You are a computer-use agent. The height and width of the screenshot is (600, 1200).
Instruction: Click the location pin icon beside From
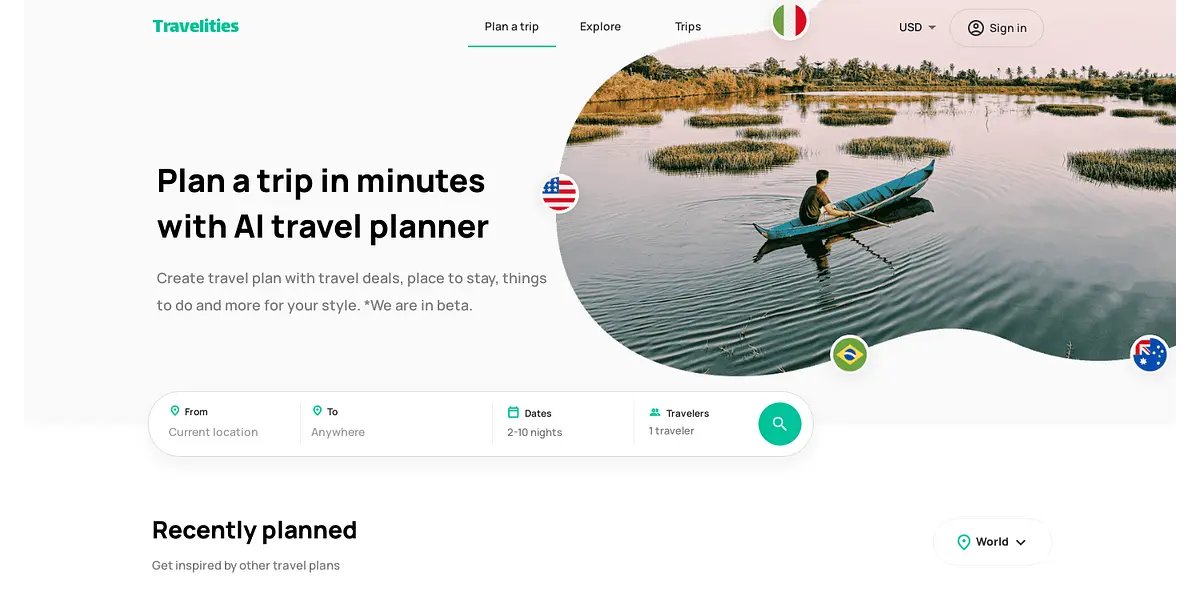175,411
